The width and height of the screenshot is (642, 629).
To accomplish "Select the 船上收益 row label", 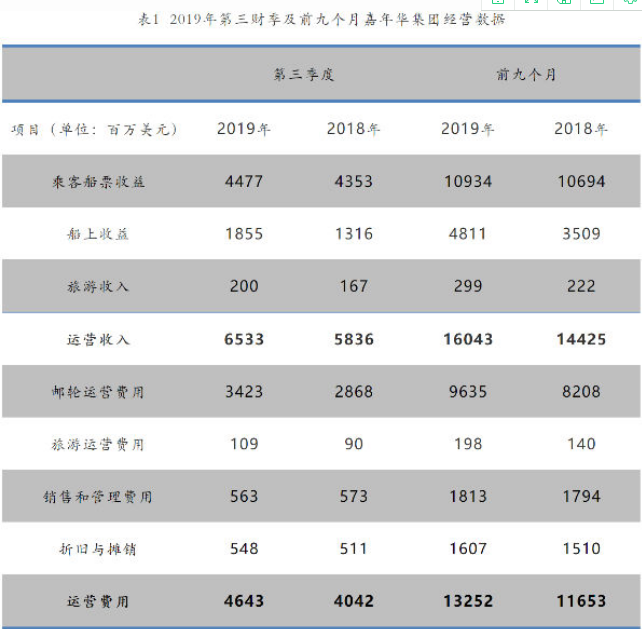I will 98,234.
